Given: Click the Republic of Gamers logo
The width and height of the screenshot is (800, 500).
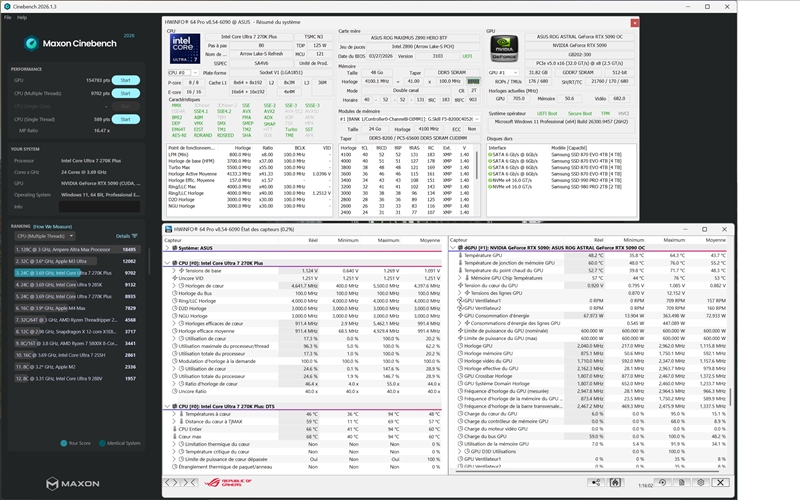Looking at the screenshot, I should (228, 482).
